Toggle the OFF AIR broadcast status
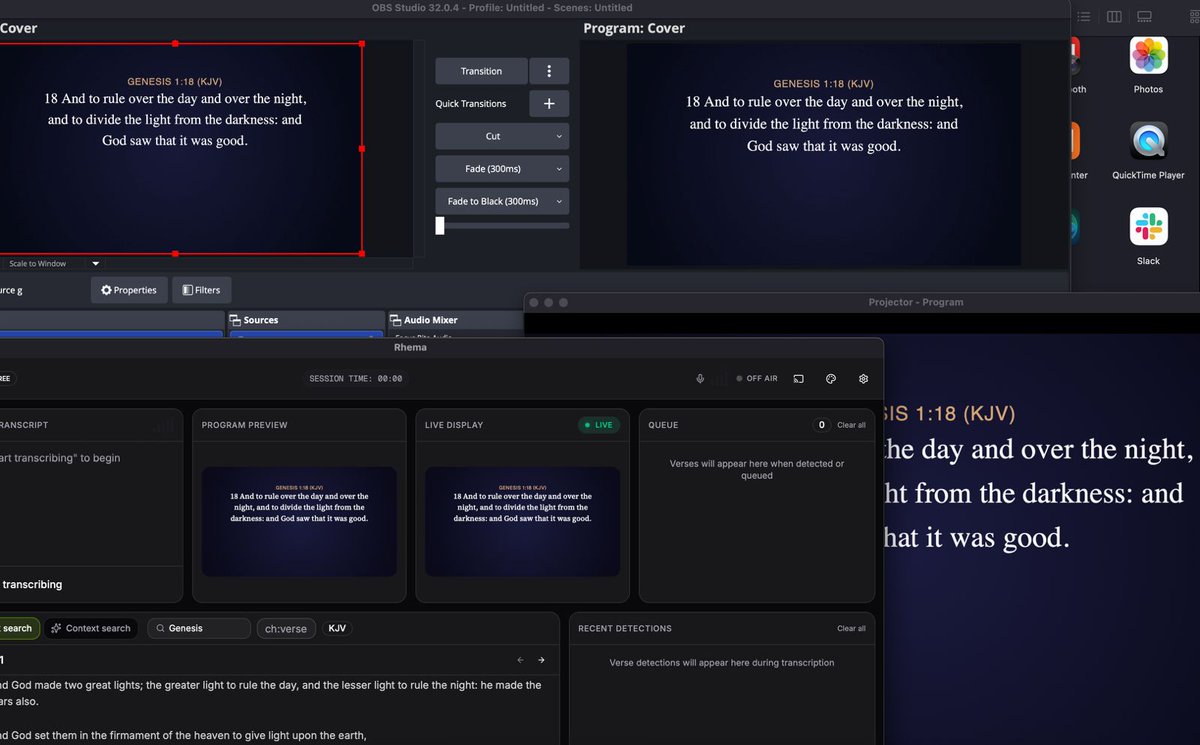Viewport: 1200px width, 745px height. coord(757,378)
